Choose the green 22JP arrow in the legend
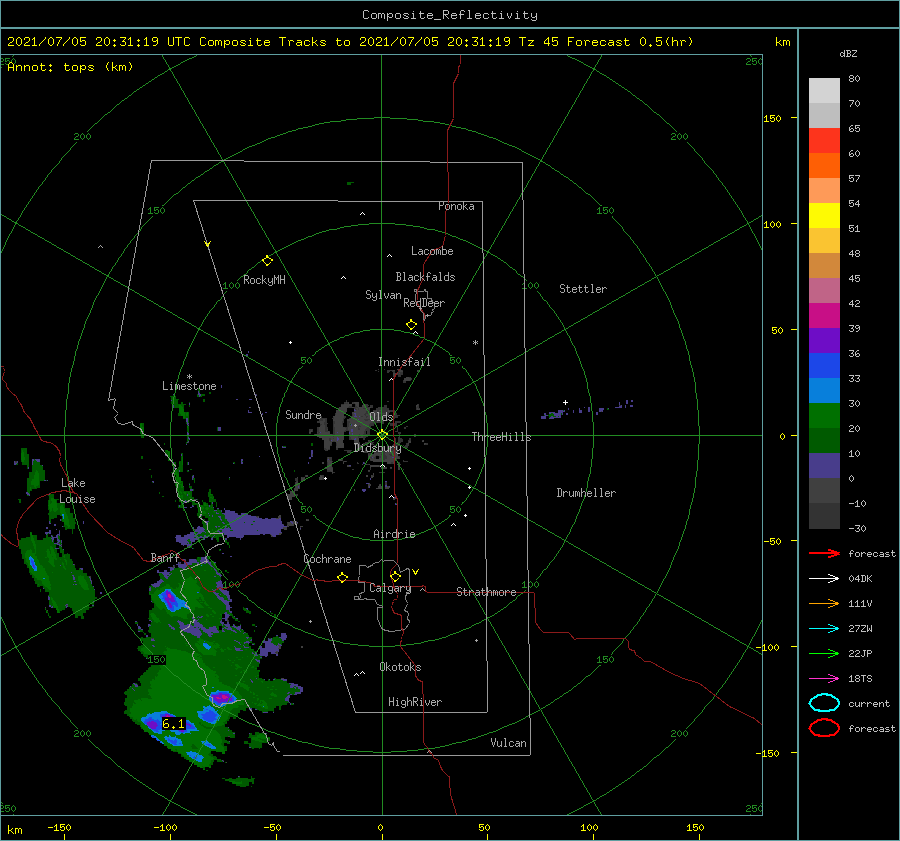Image resolution: width=900 pixels, height=841 pixels. 824,653
